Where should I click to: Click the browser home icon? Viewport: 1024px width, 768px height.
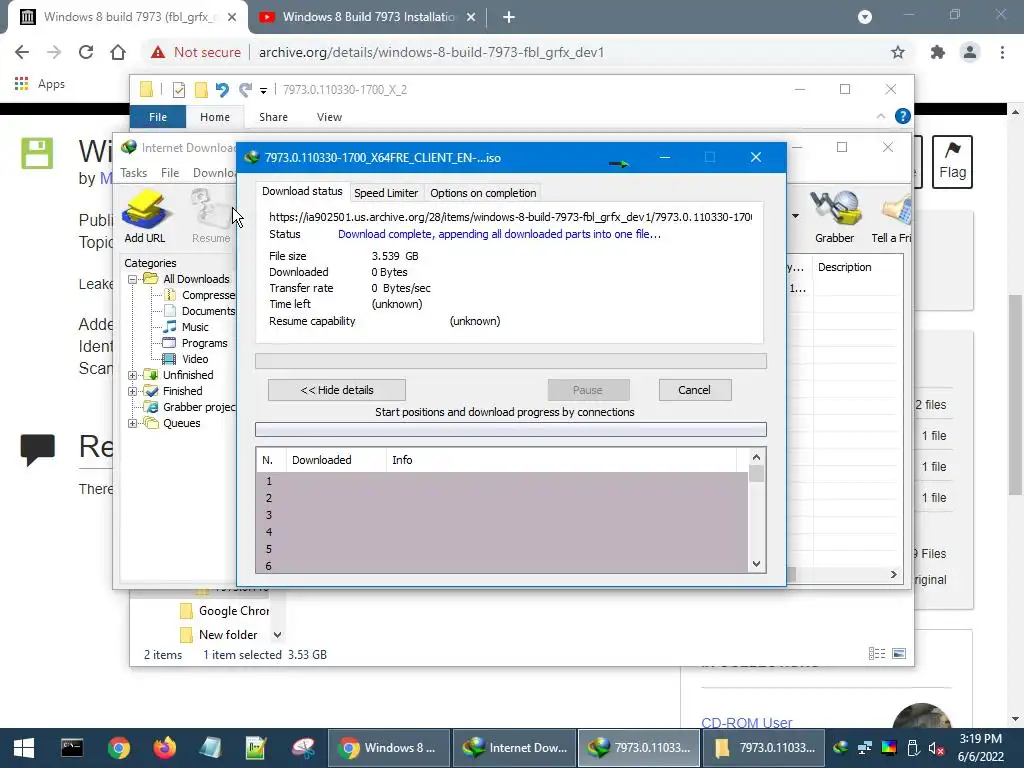(118, 52)
